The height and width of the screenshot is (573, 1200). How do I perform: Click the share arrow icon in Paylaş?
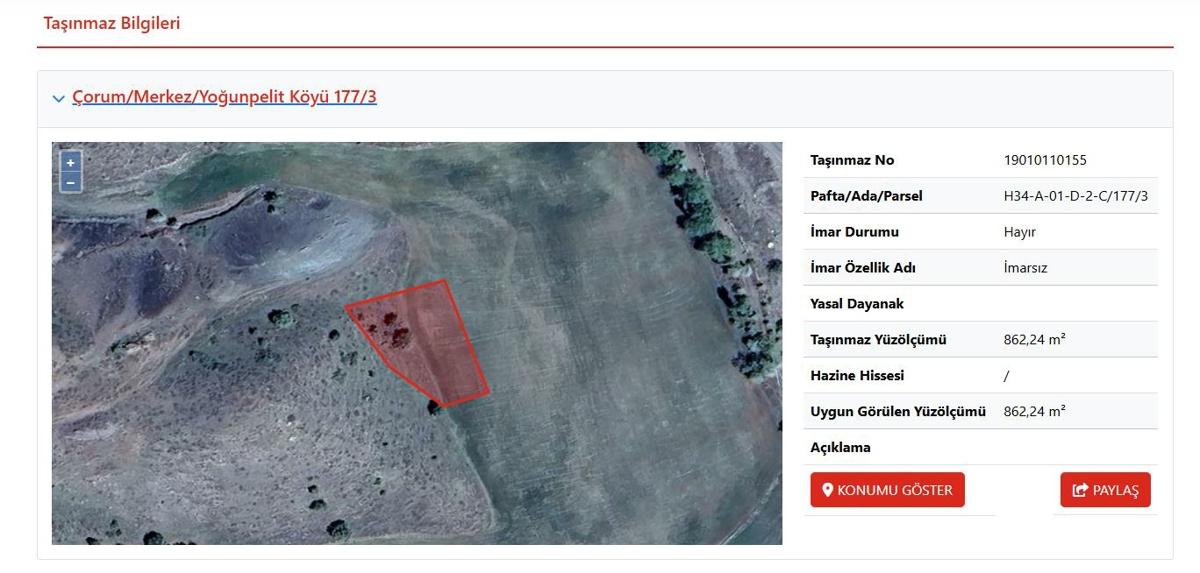click(1079, 490)
